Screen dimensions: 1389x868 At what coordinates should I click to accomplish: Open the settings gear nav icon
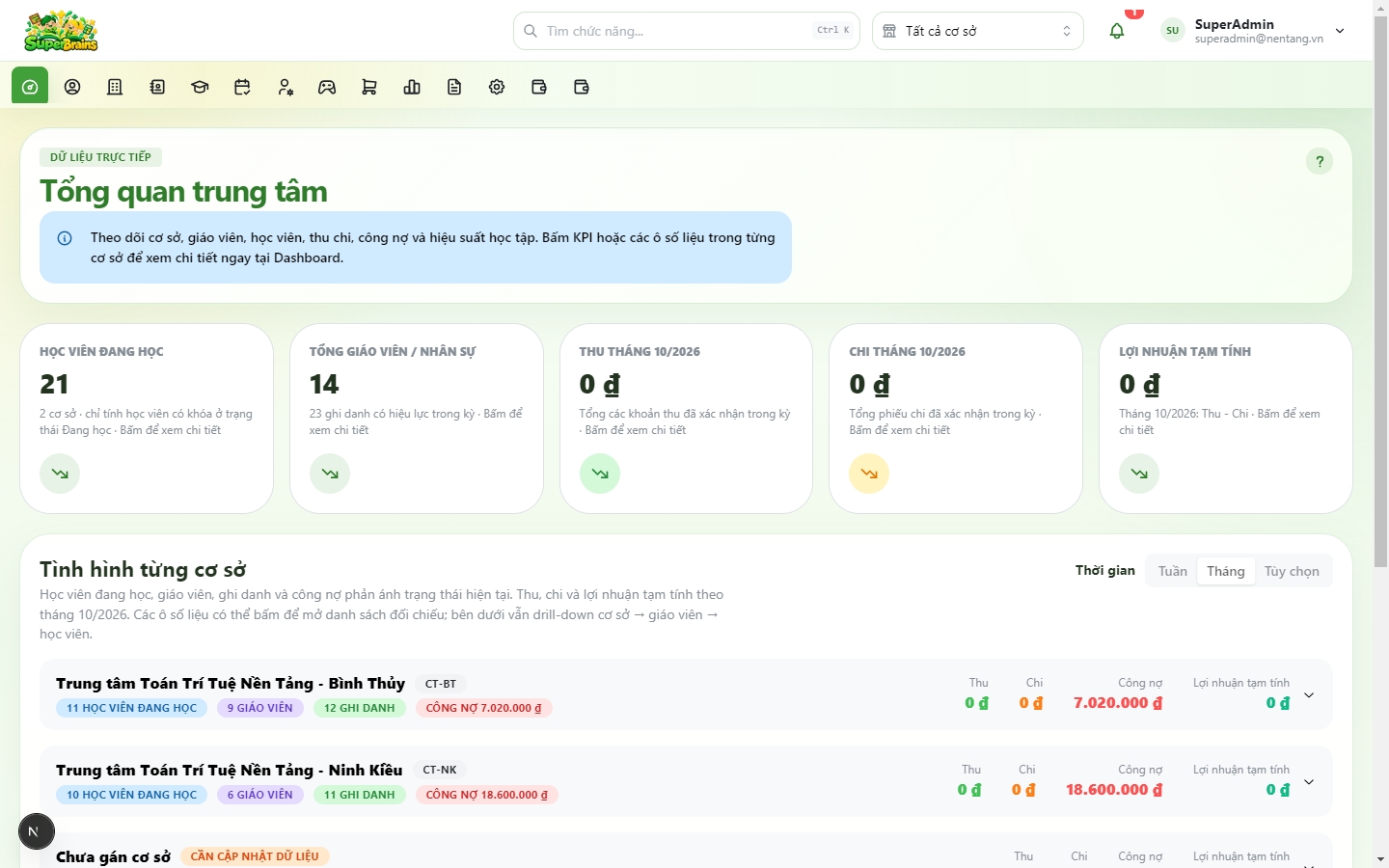[497, 87]
